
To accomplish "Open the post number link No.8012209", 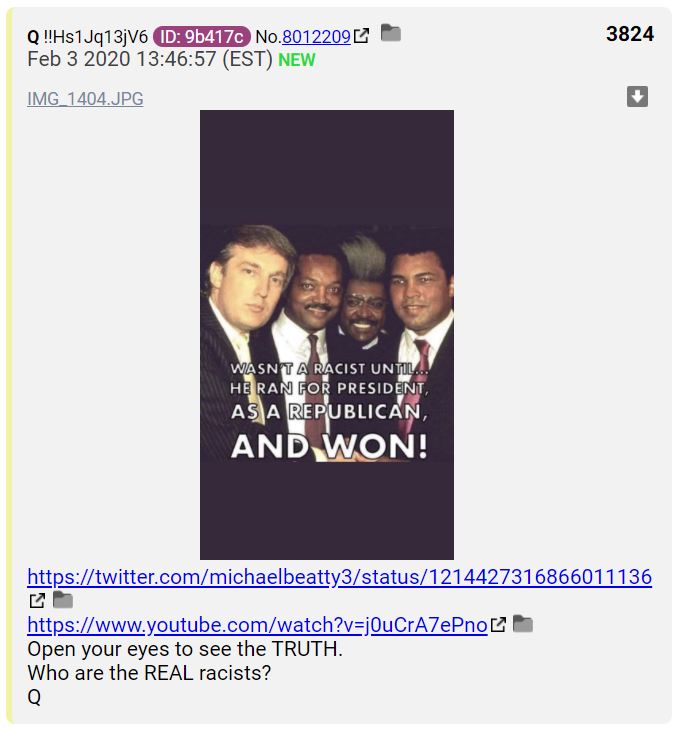I will pos(316,36).
